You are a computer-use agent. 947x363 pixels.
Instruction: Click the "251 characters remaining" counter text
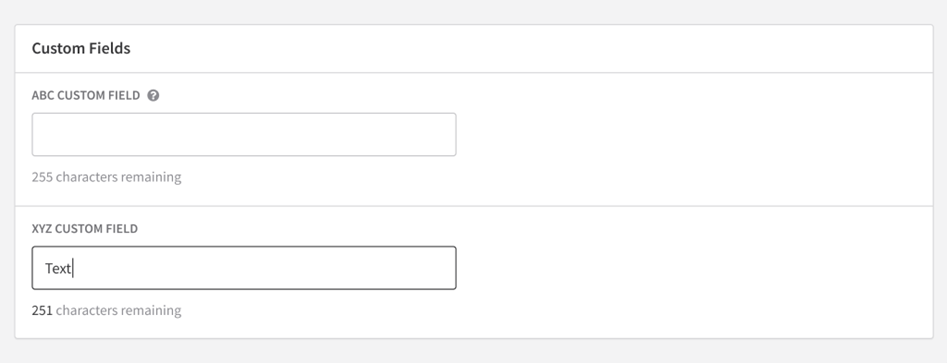point(106,310)
